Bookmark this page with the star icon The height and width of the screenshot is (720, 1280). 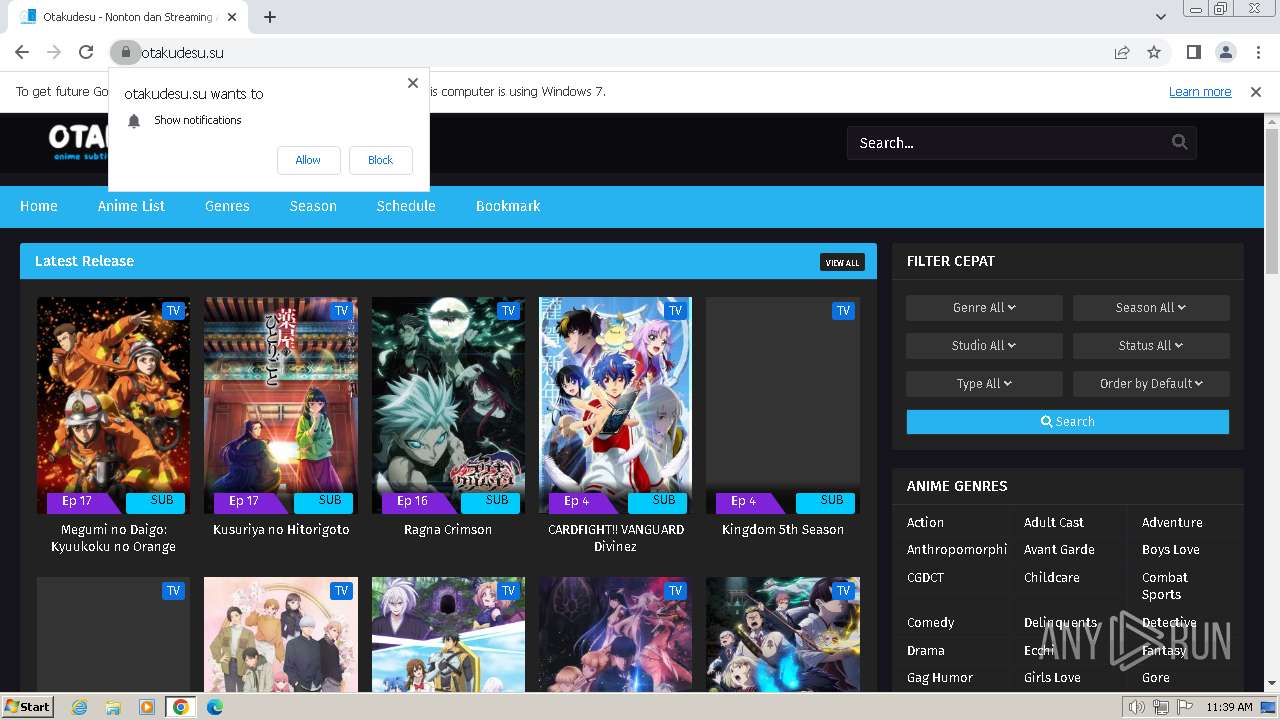point(1154,52)
